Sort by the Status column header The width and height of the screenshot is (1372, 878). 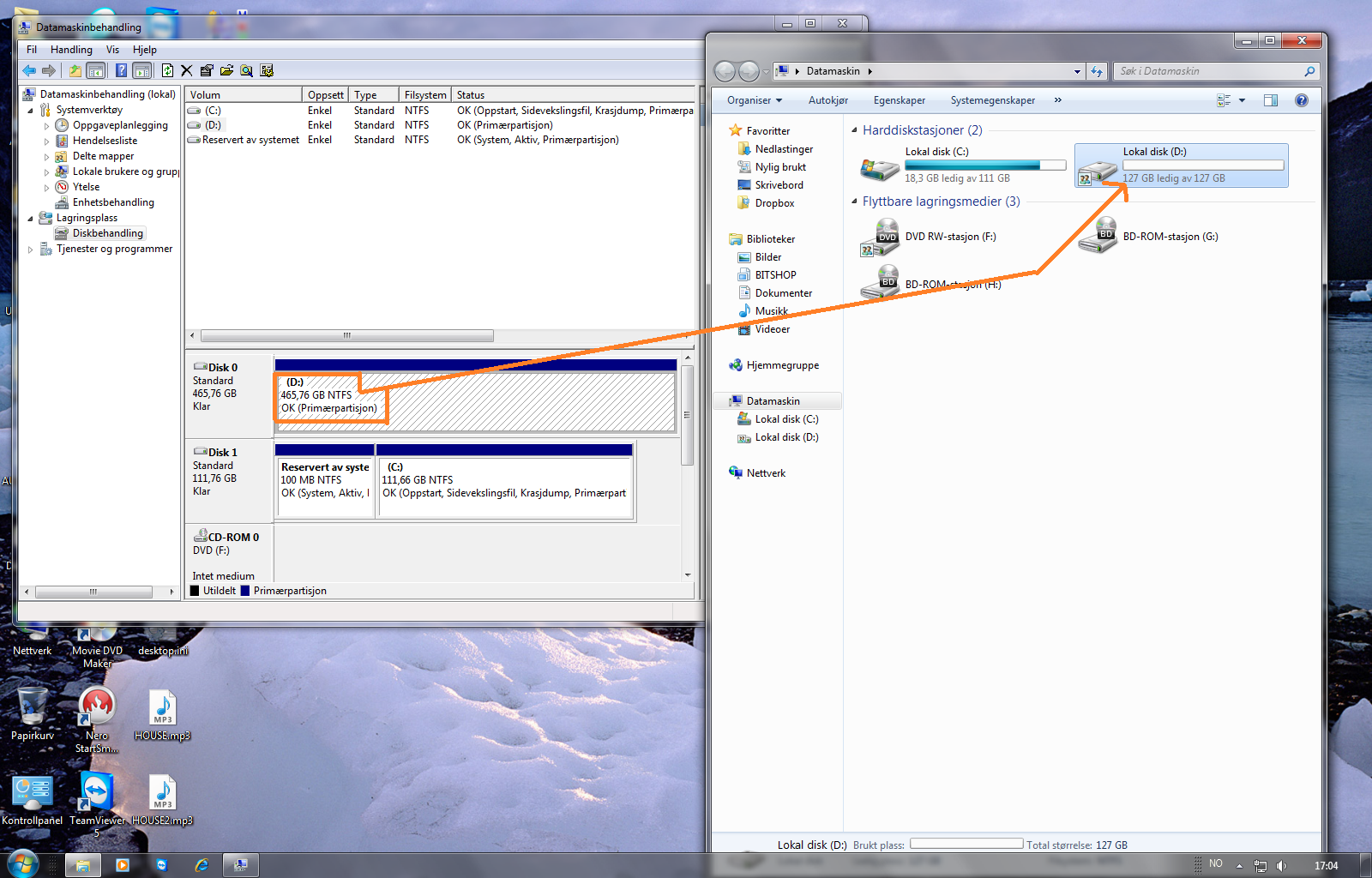point(573,94)
